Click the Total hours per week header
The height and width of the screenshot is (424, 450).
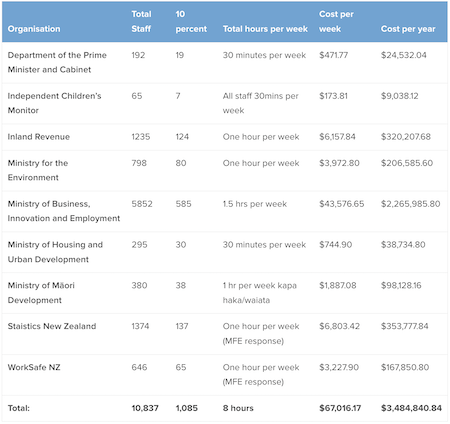pyautogui.click(x=265, y=29)
